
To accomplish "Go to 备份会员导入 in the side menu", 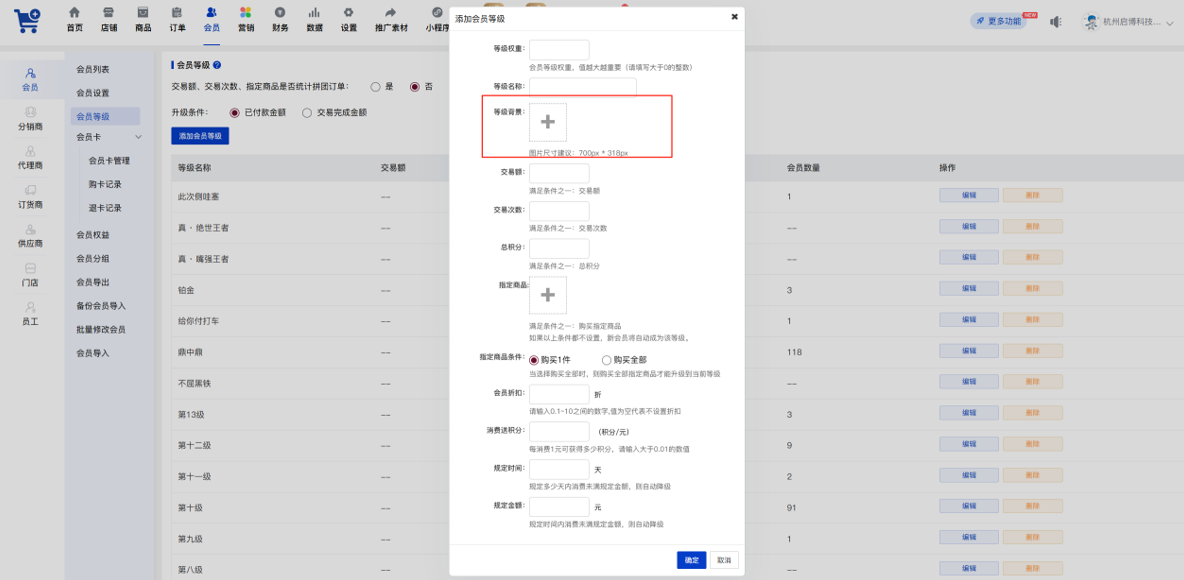I will (101, 306).
